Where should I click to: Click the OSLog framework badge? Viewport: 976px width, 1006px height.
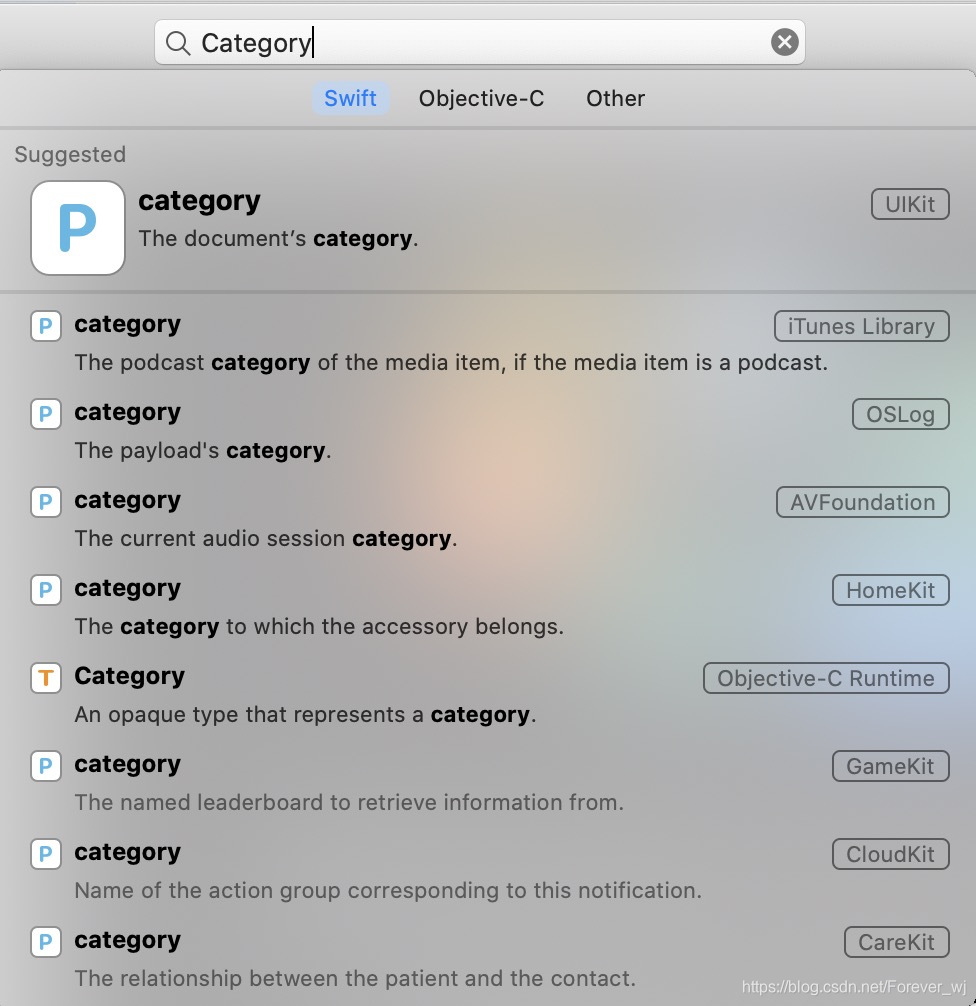(x=900, y=414)
